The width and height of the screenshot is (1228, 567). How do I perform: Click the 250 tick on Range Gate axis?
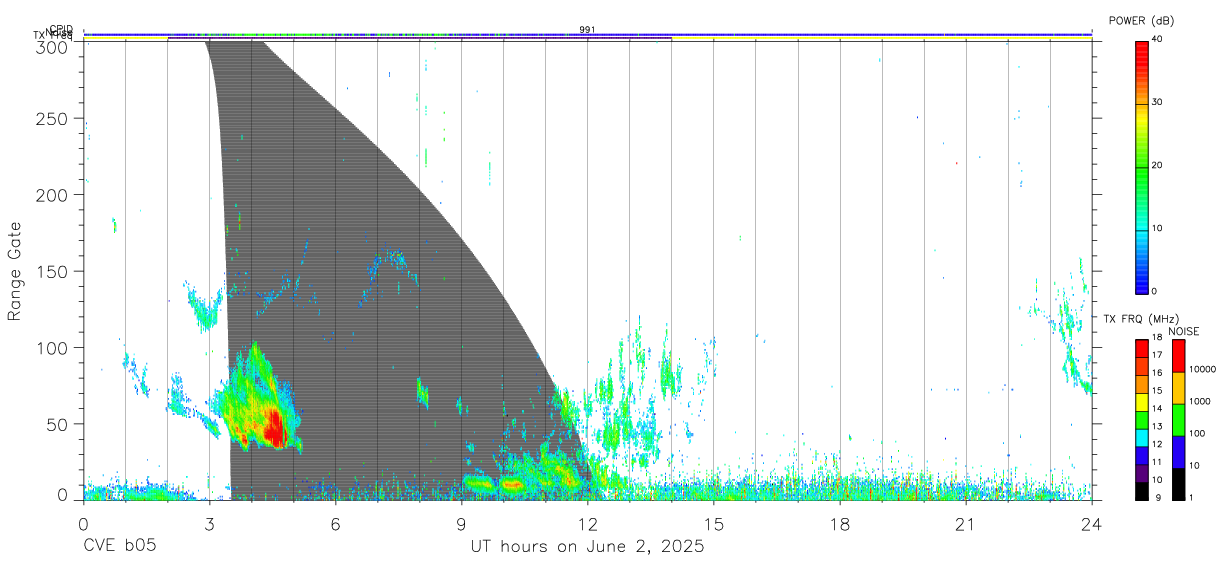pyautogui.click(x=54, y=118)
